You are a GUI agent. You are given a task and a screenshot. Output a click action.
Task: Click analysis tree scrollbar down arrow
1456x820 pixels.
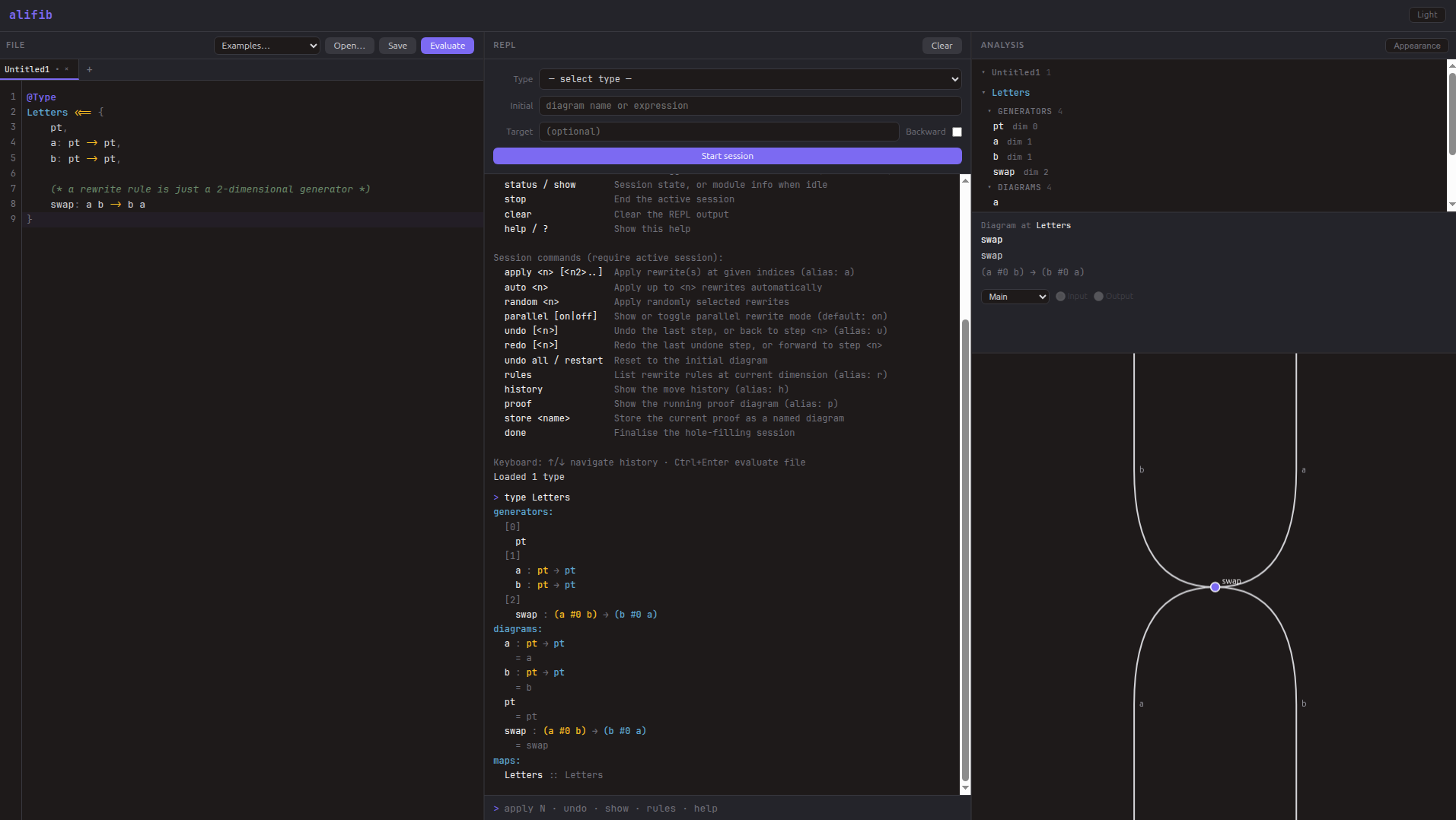pos(1451,205)
